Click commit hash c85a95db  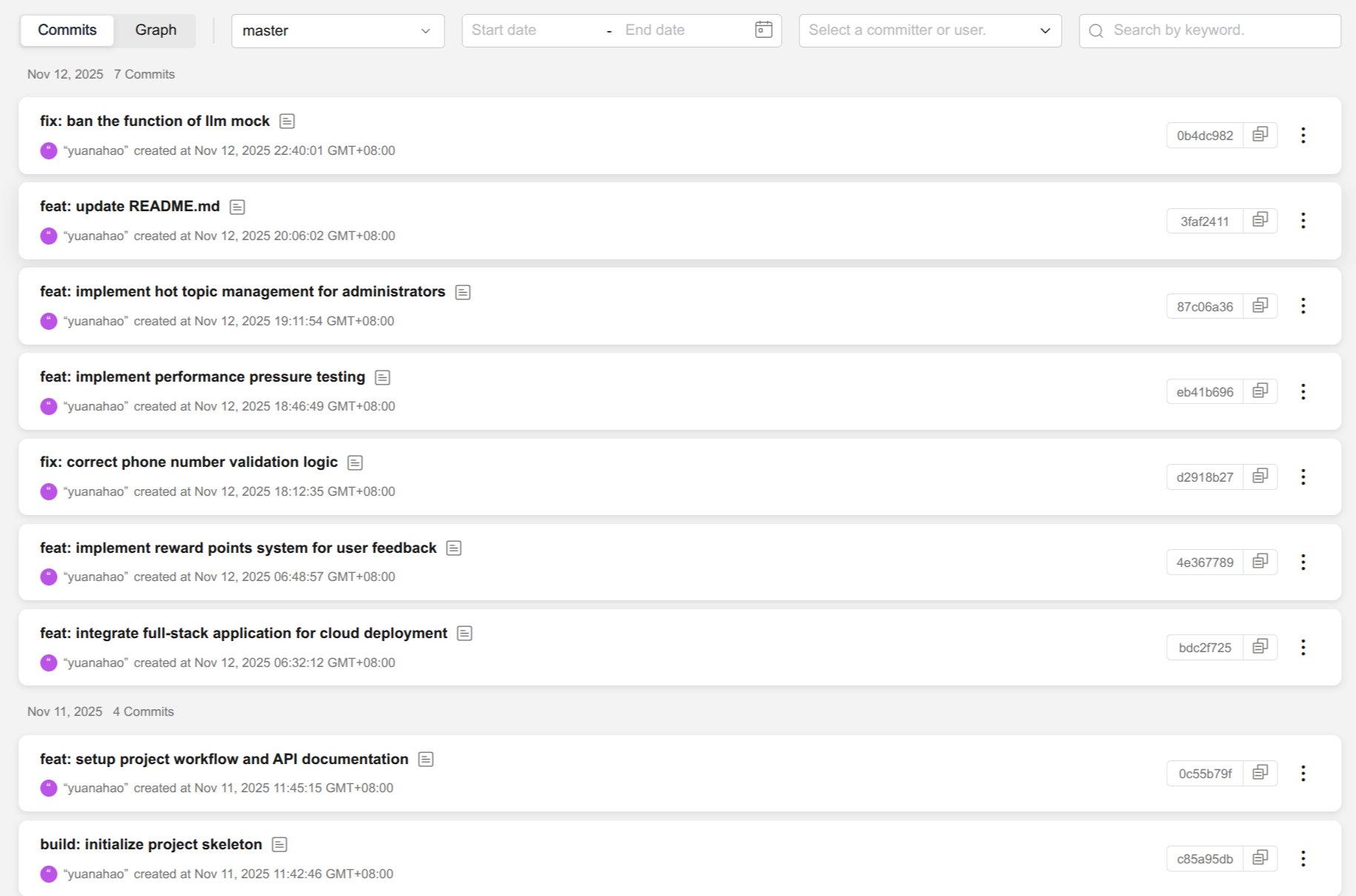(1205, 858)
